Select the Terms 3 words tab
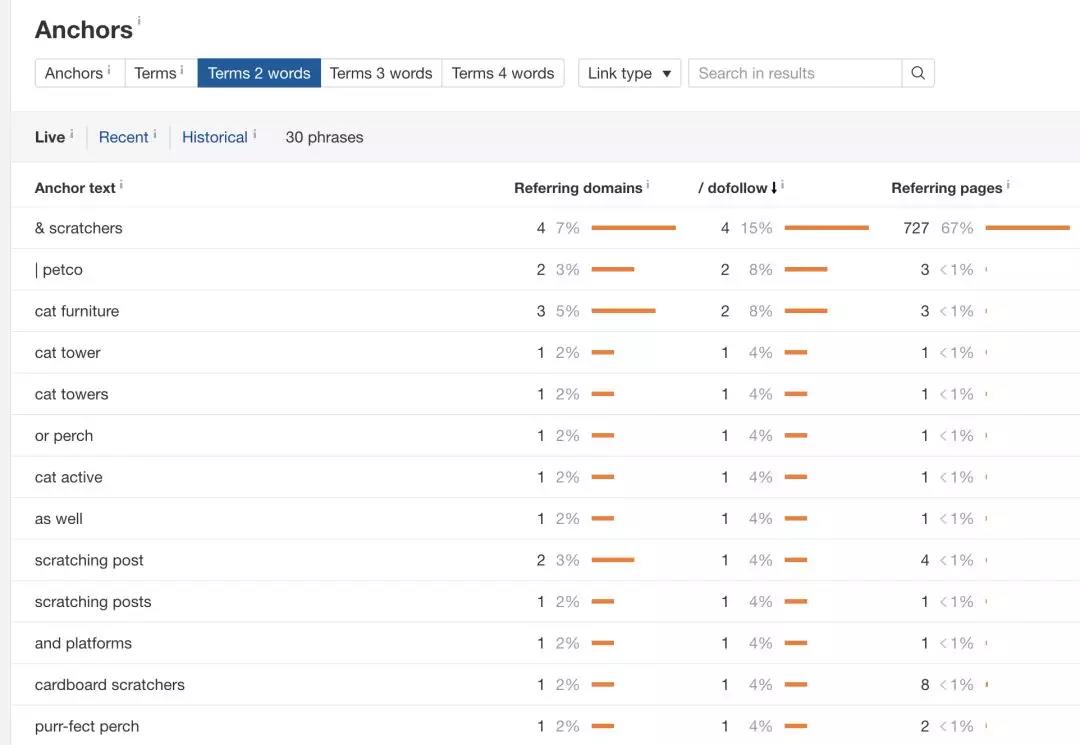Viewport: 1080px width, 745px height. (381, 73)
